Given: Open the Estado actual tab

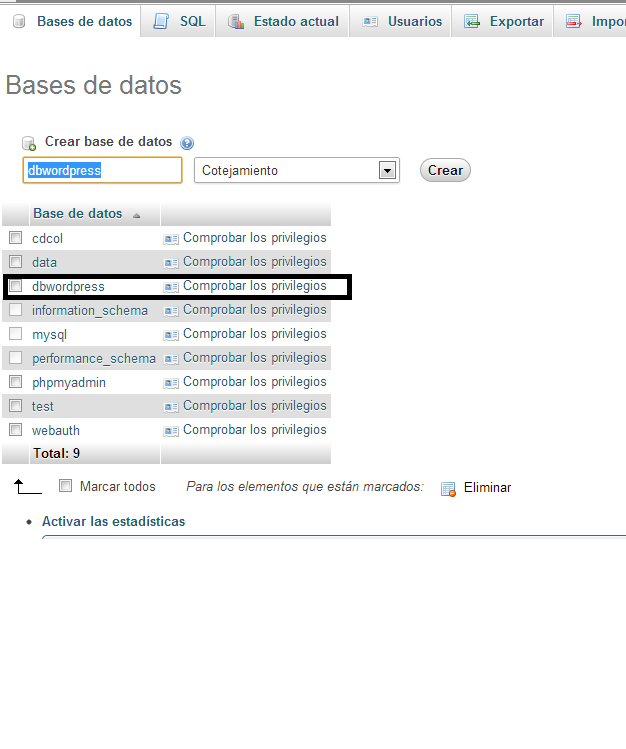Looking at the screenshot, I should pos(283,21).
